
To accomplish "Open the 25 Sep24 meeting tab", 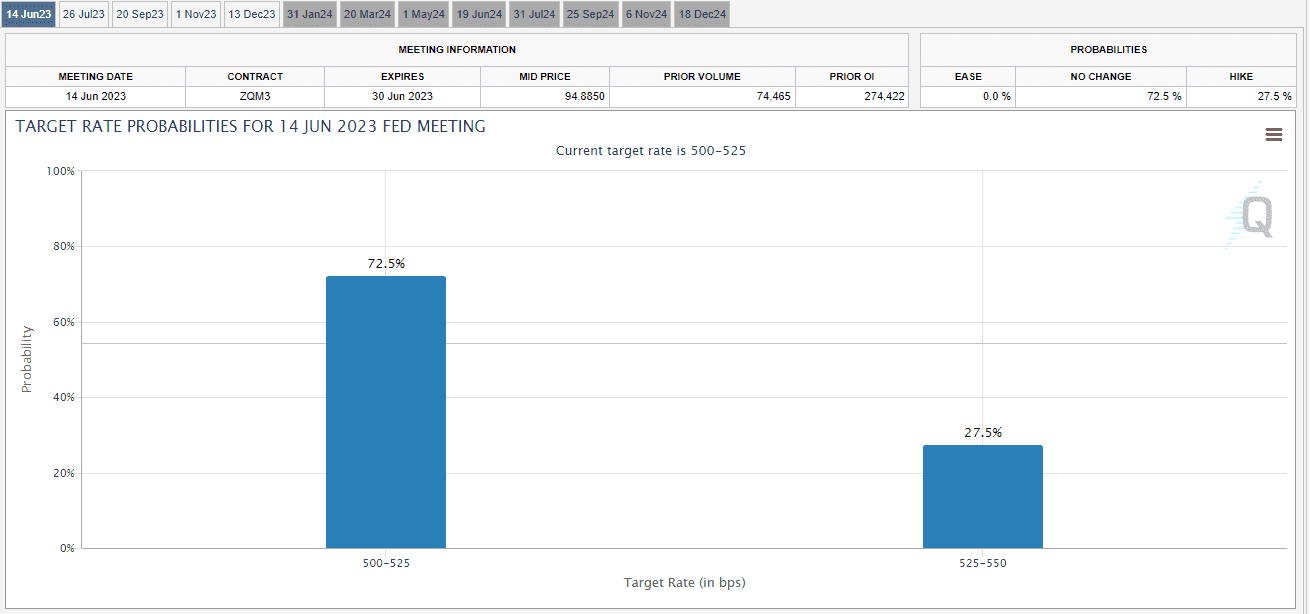I will [x=590, y=14].
